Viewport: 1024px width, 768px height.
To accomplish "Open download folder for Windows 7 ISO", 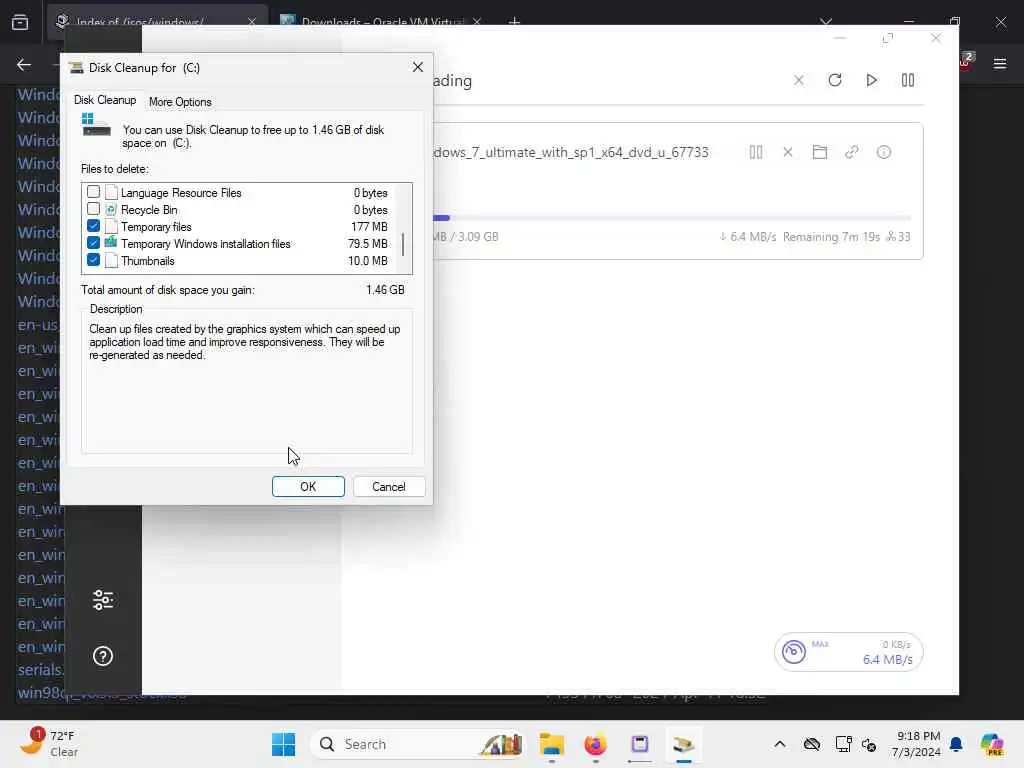I will (820, 152).
